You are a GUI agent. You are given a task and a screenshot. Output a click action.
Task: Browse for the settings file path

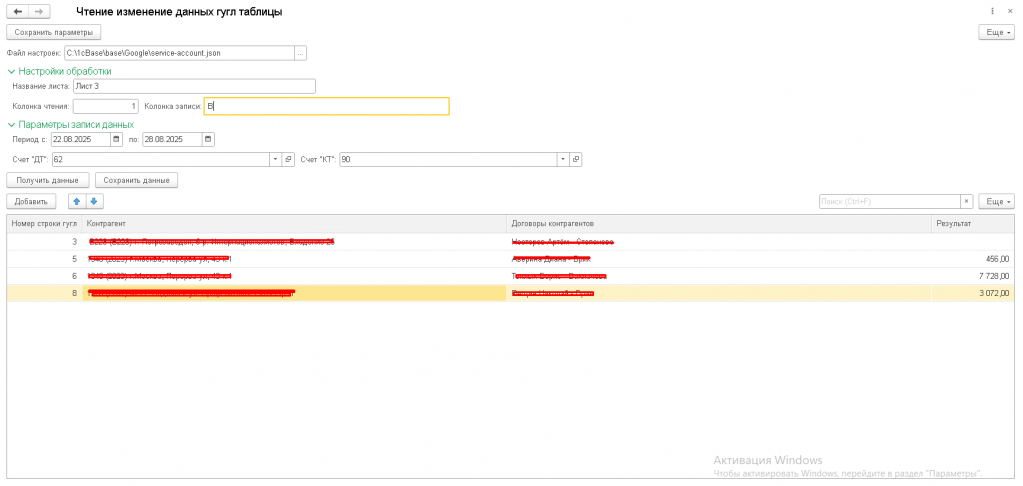[x=300, y=52]
